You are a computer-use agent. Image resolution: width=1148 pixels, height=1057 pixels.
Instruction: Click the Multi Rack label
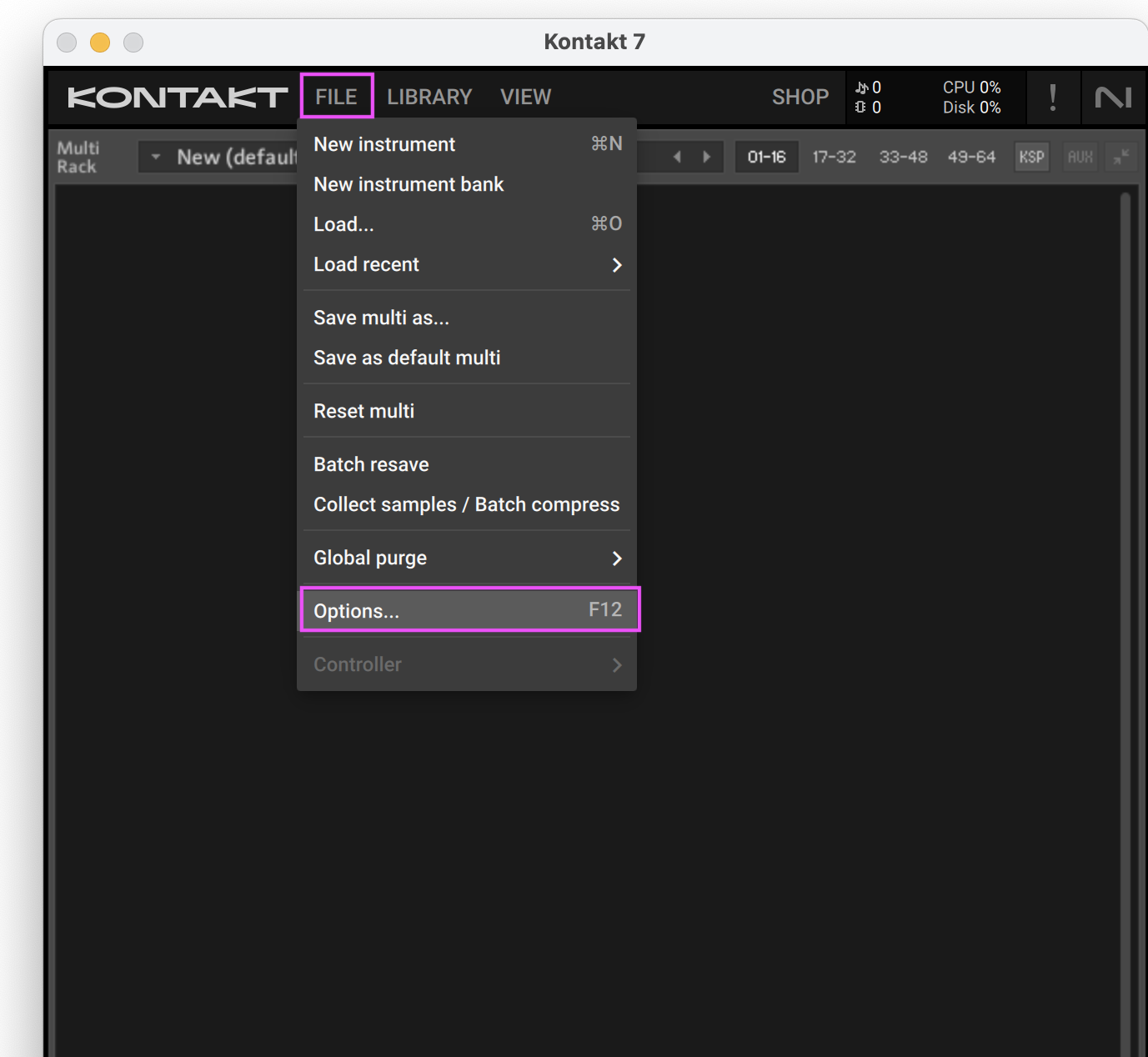(x=78, y=157)
